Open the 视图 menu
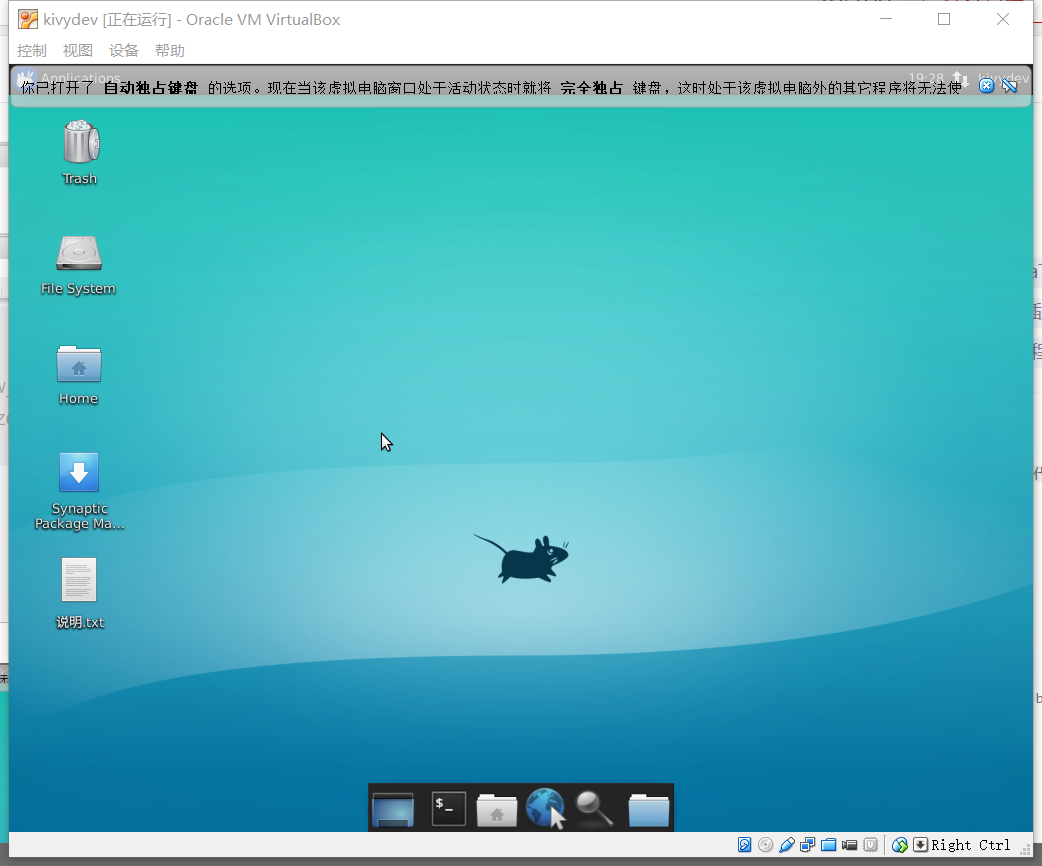This screenshot has width=1042, height=866. 78,51
